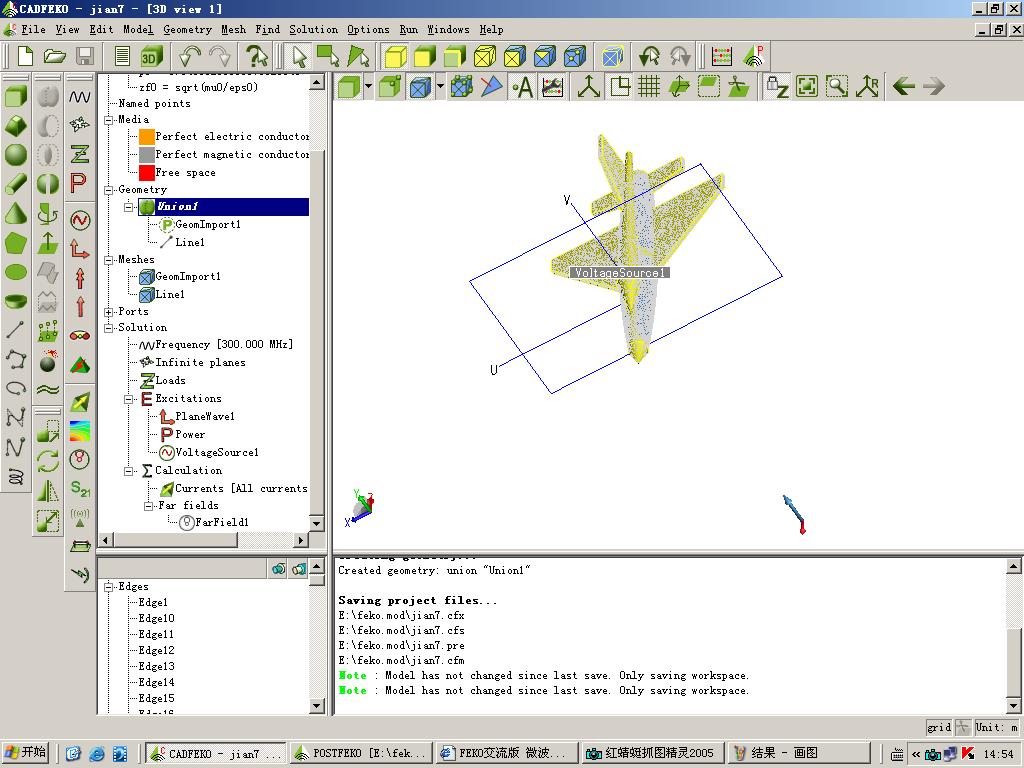This screenshot has height=768, width=1024.
Task: Open the Solution menu
Action: tap(313, 29)
